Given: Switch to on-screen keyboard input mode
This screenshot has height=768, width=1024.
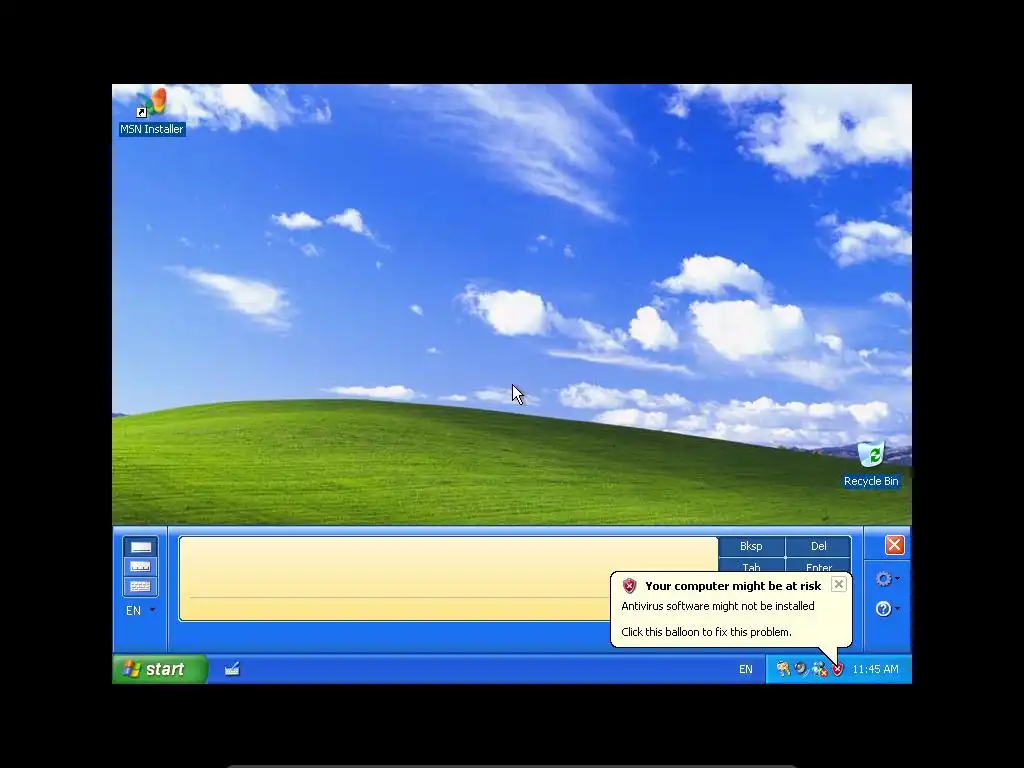Looking at the screenshot, I should 140,586.
